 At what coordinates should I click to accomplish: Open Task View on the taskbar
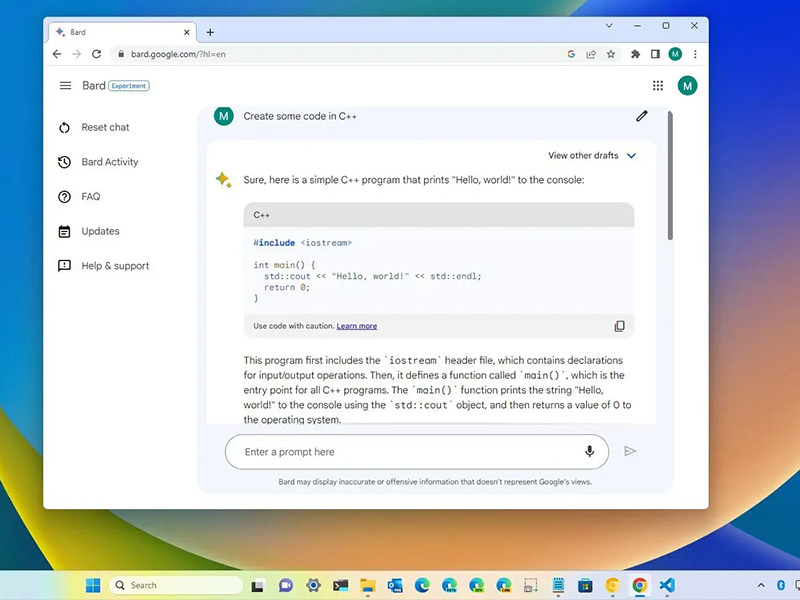258,586
